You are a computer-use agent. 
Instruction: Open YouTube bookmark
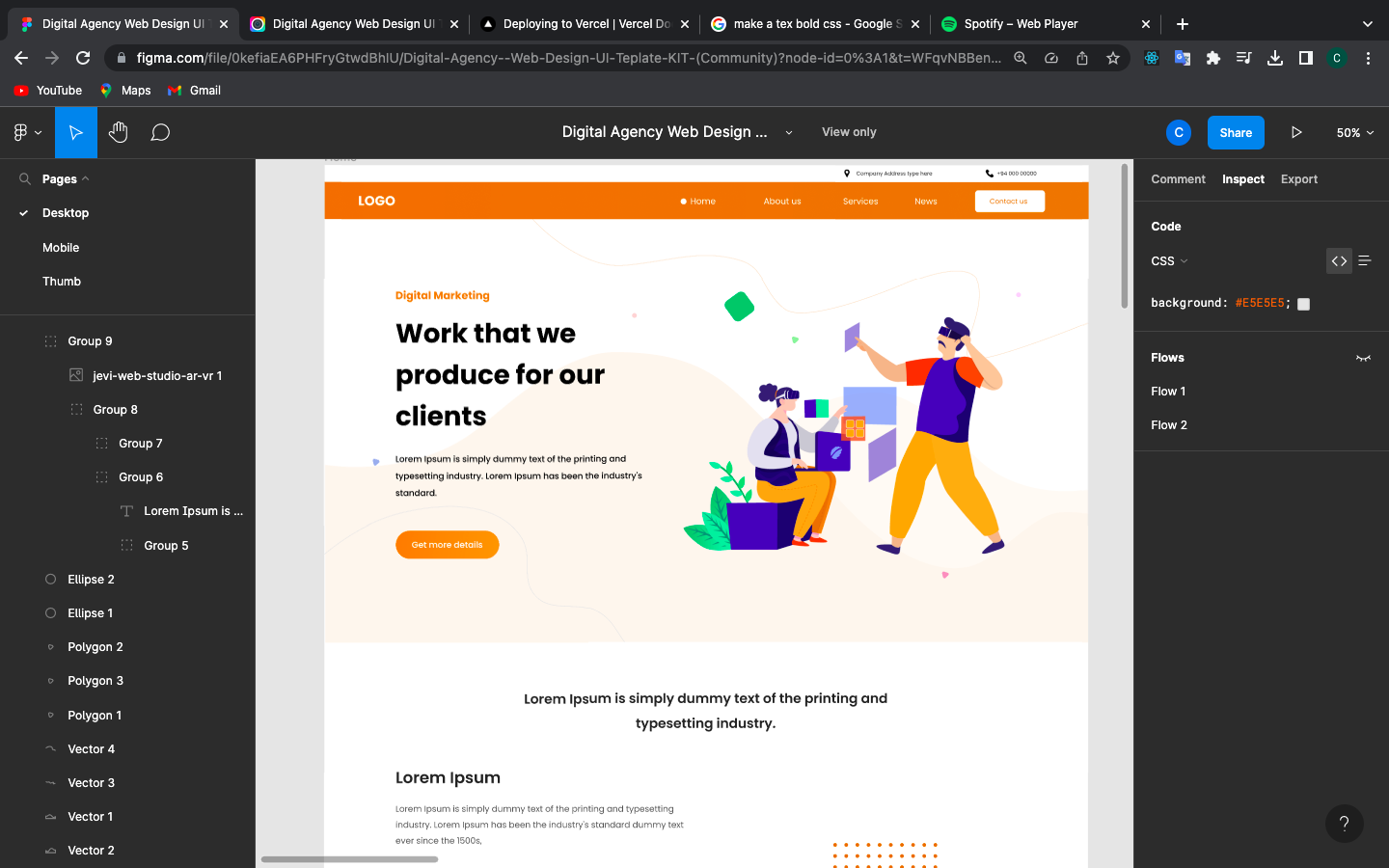click(48, 91)
